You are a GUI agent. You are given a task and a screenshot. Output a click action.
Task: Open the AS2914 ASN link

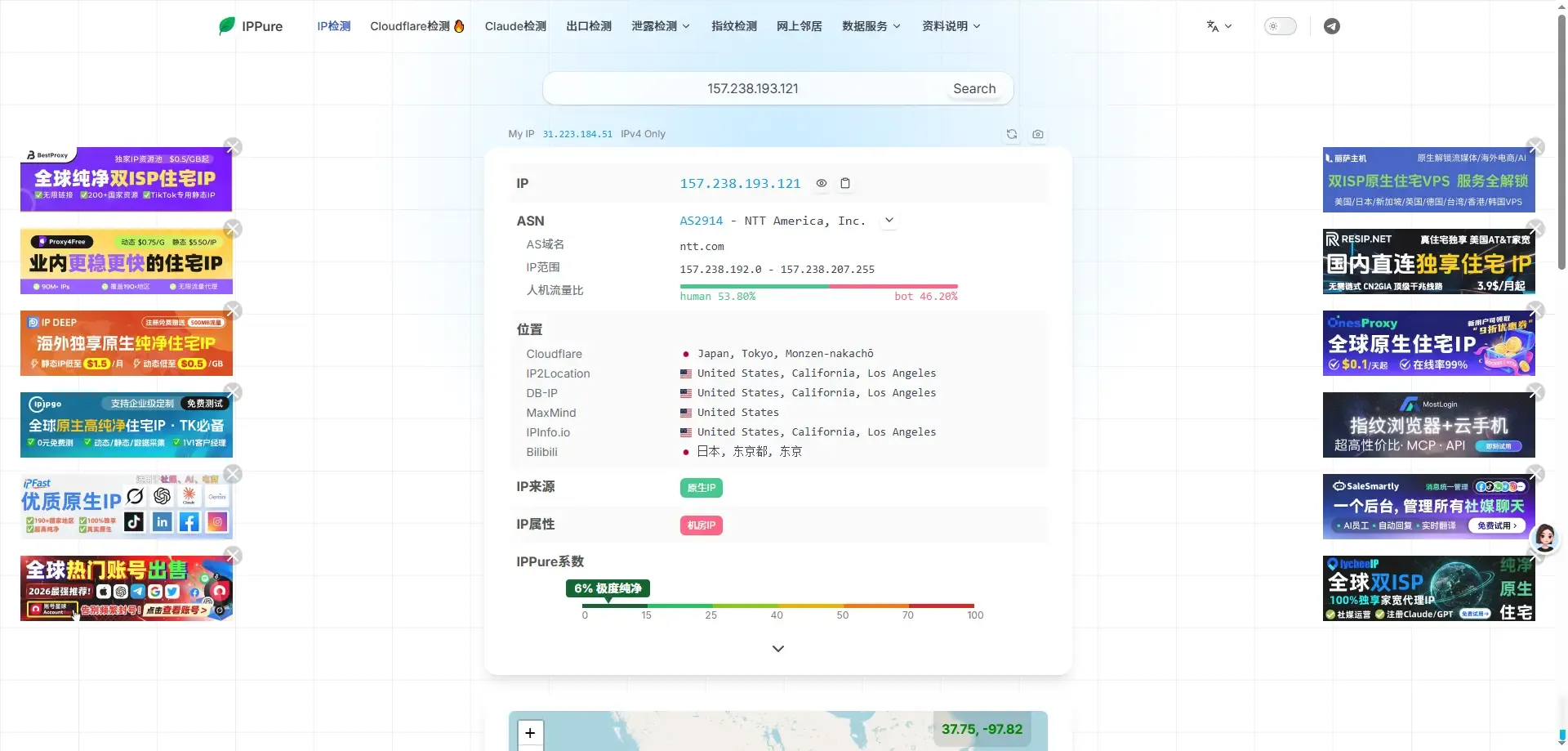[702, 221]
